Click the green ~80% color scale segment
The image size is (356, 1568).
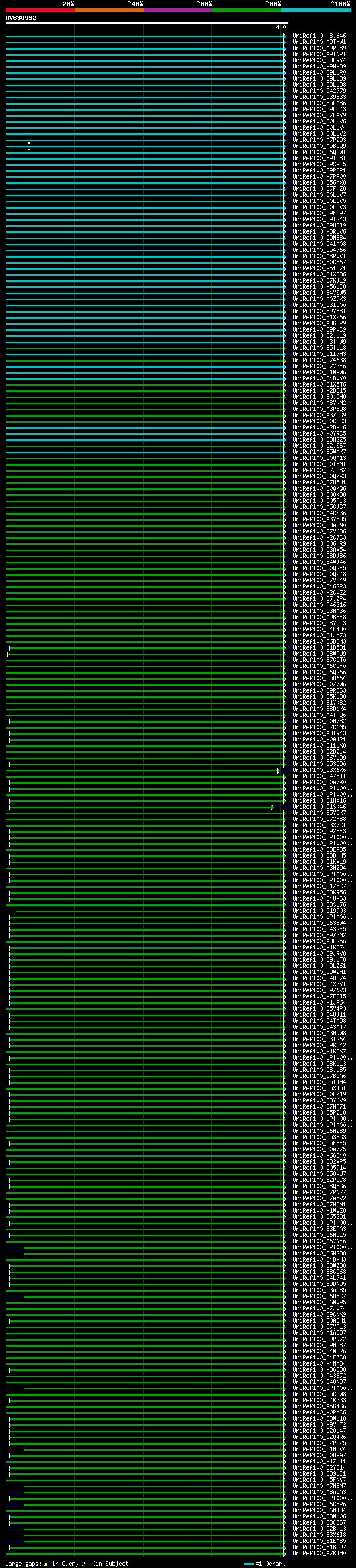coord(247,10)
